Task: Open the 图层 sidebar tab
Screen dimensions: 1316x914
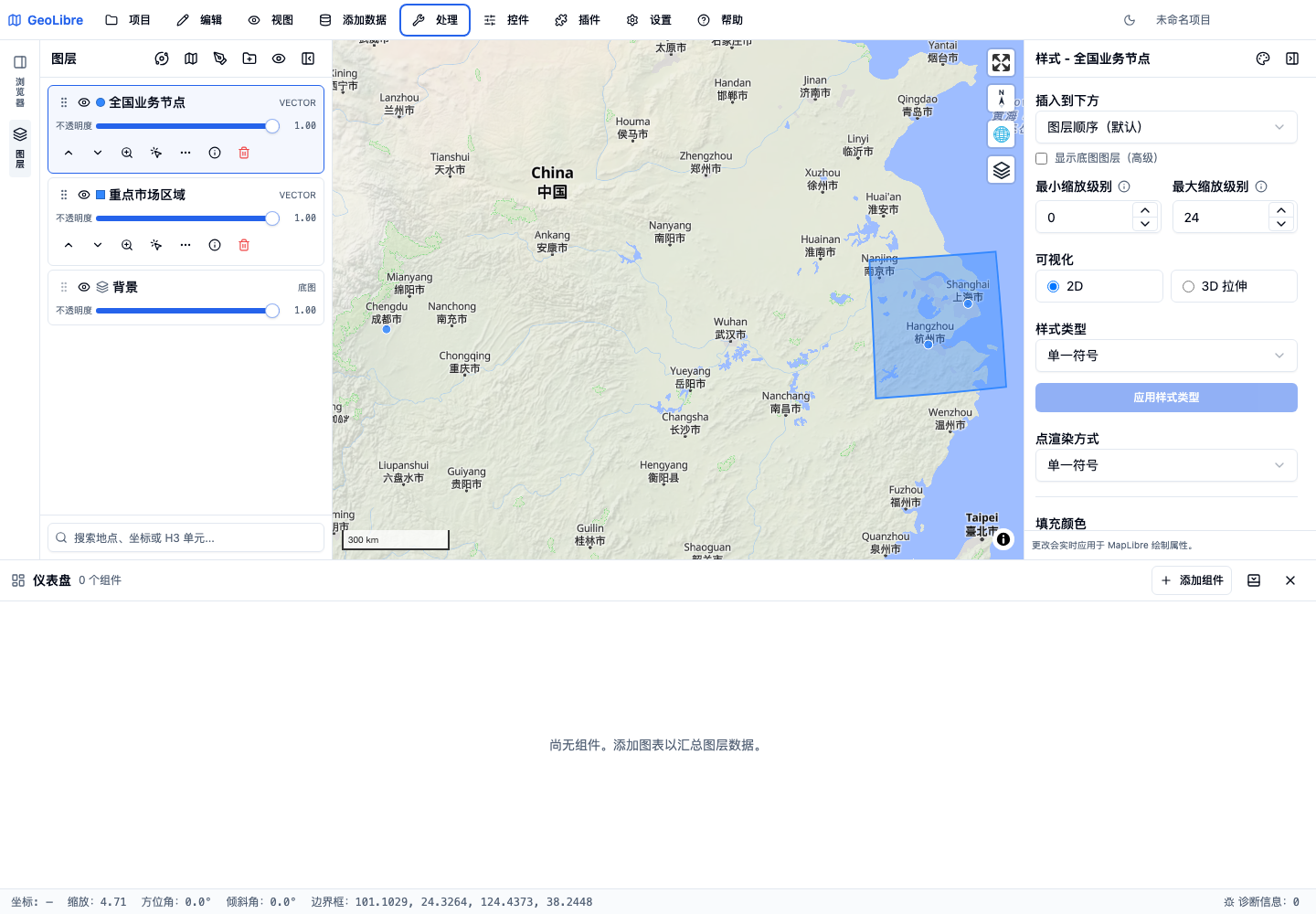Action: pyautogui.click(x=20, y=148)
